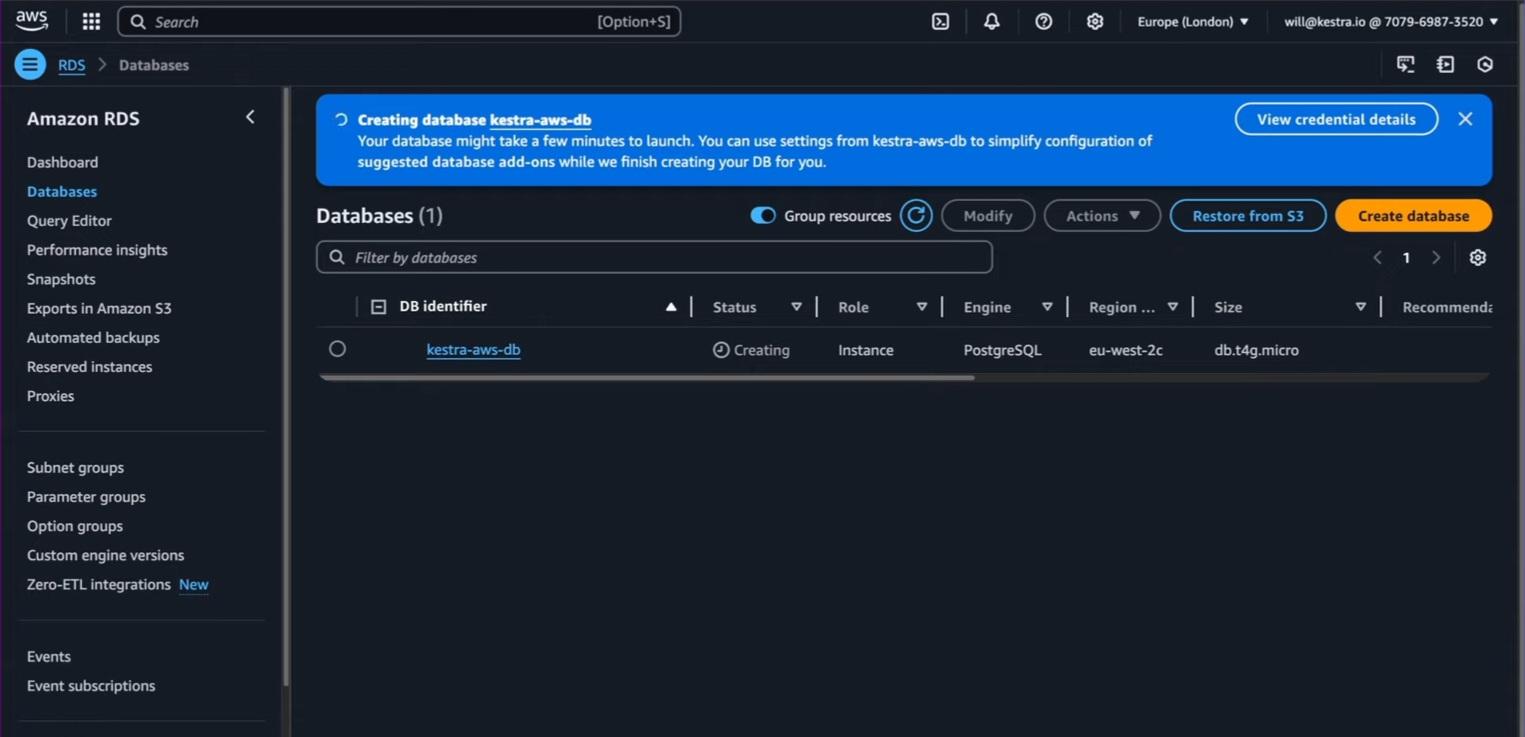Click the Create database button
This screenshot has height=737, width=1525.
(x=1413, y=216)
